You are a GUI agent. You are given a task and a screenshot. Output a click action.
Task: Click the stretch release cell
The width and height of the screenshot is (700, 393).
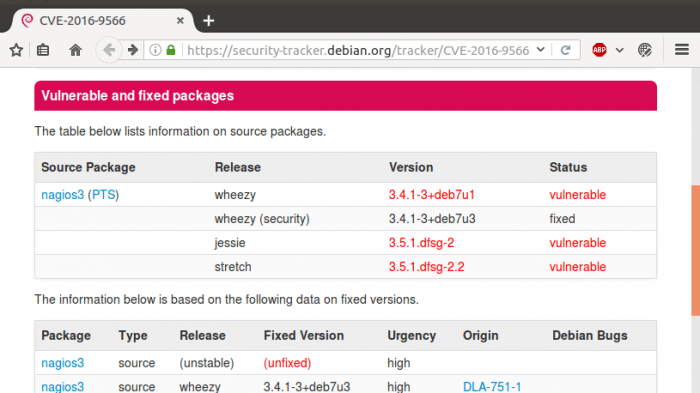[233, 267]
